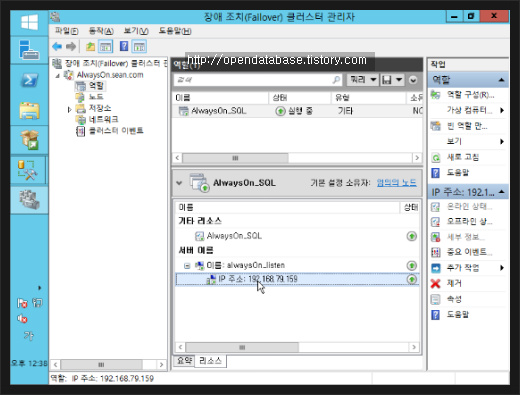Click 빈 역할 만들기 action
This screenshot has width=520, height=395.
(x=467, y=126)
